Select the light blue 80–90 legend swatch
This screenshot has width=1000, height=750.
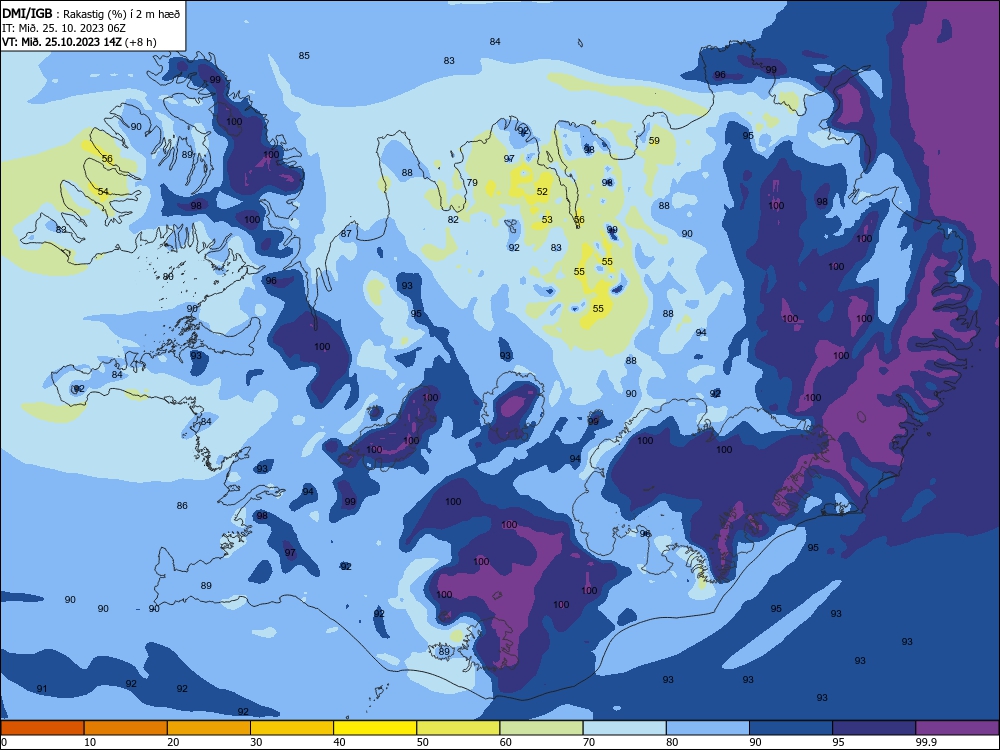708,728
